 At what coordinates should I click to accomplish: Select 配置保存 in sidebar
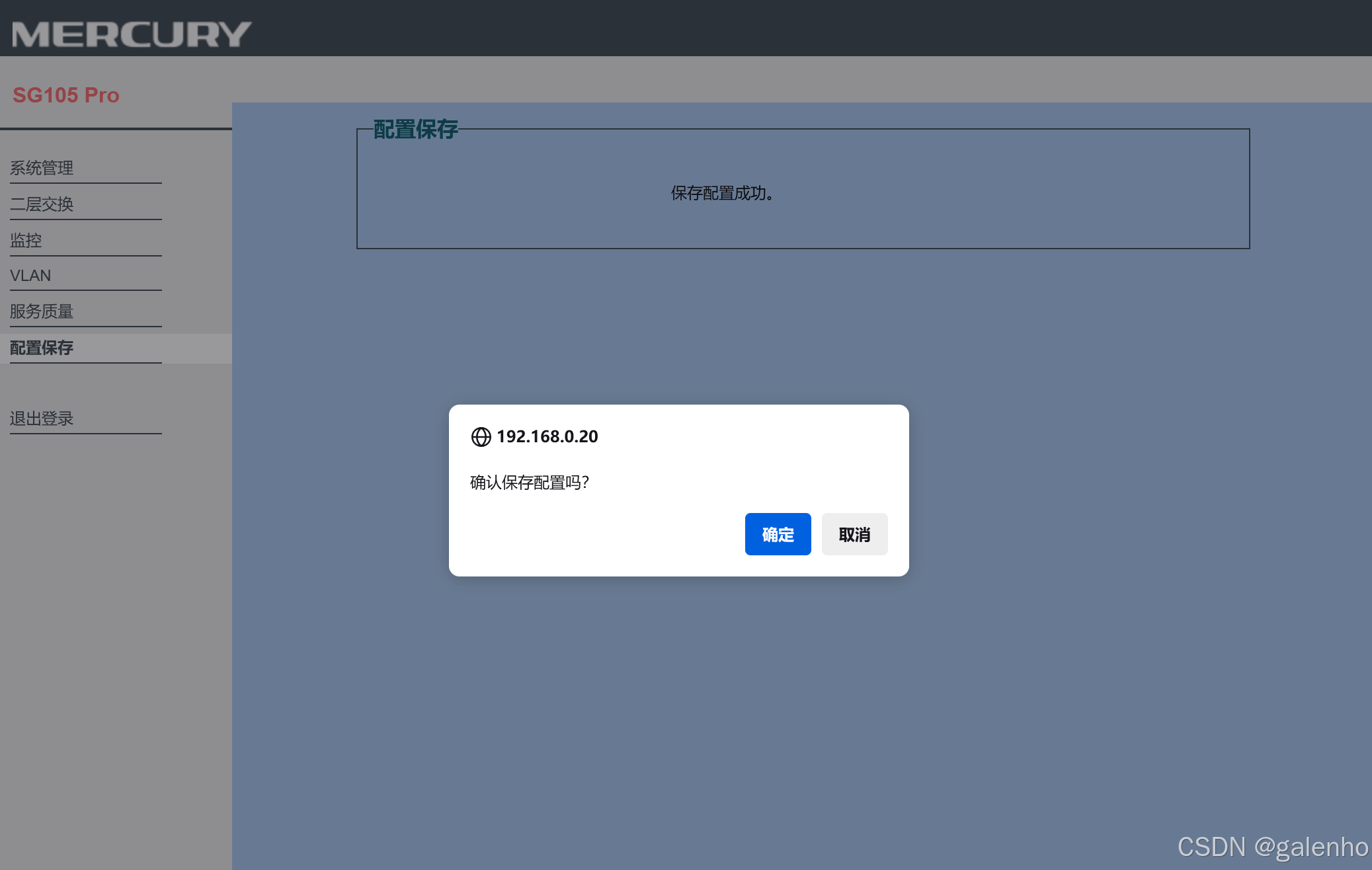click(x=42, y=348)
